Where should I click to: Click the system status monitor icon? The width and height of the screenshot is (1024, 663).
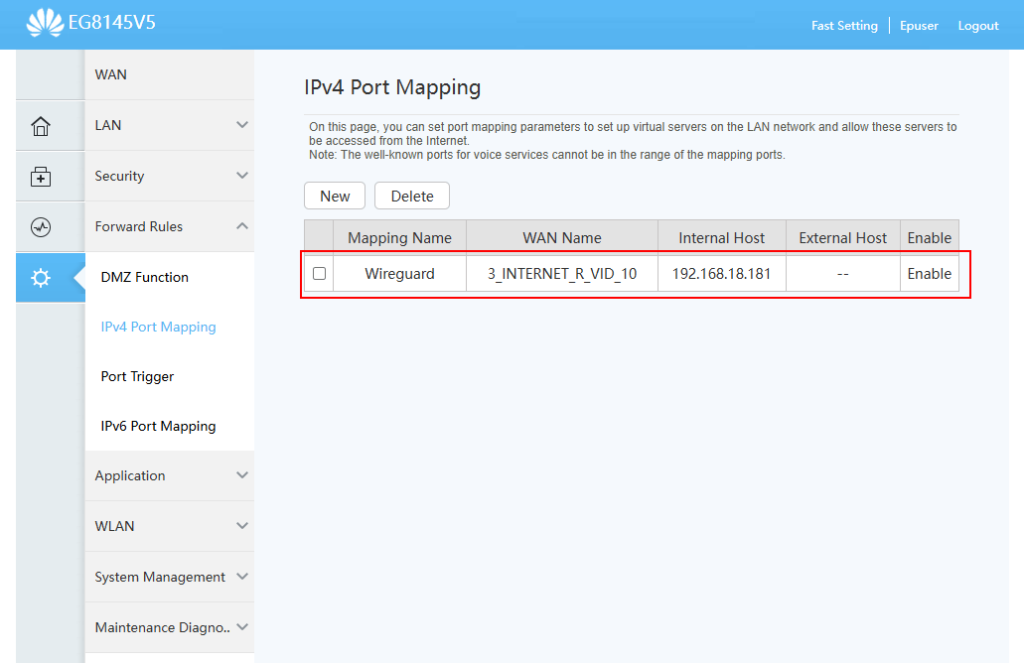pos(41,227)
